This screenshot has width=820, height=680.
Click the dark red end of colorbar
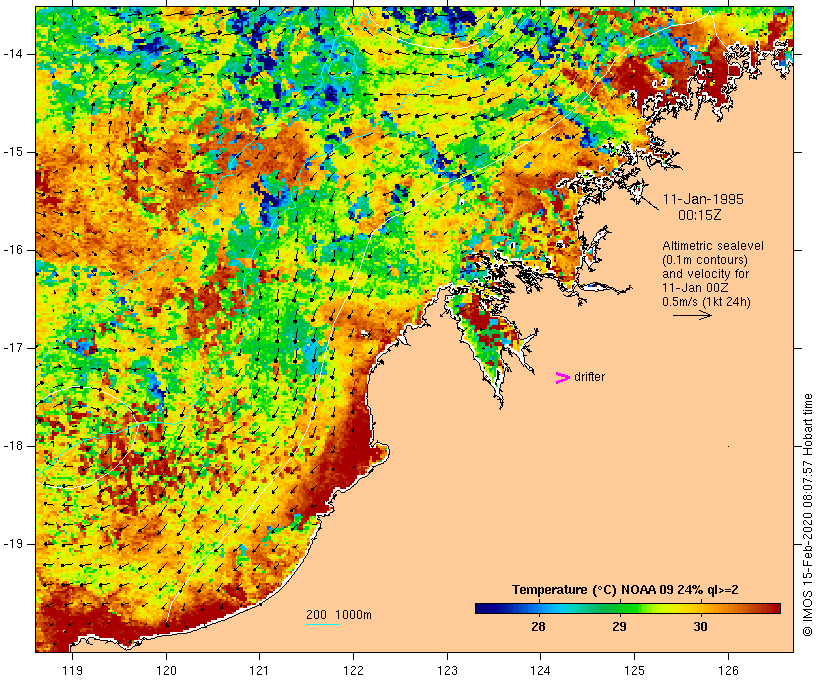(774, 608)
